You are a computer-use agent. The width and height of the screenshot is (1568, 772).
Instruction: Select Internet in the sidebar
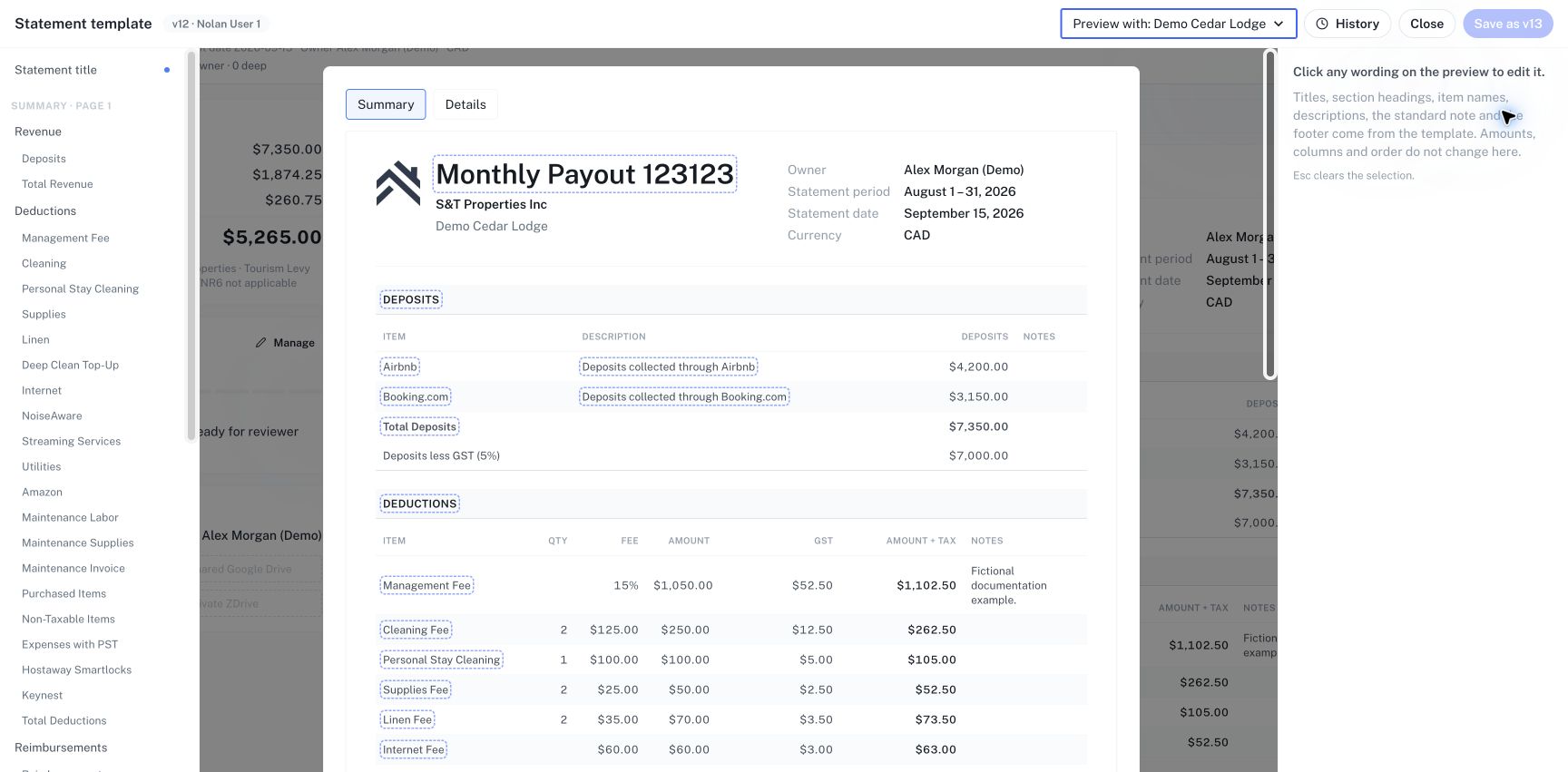(42, 391)
